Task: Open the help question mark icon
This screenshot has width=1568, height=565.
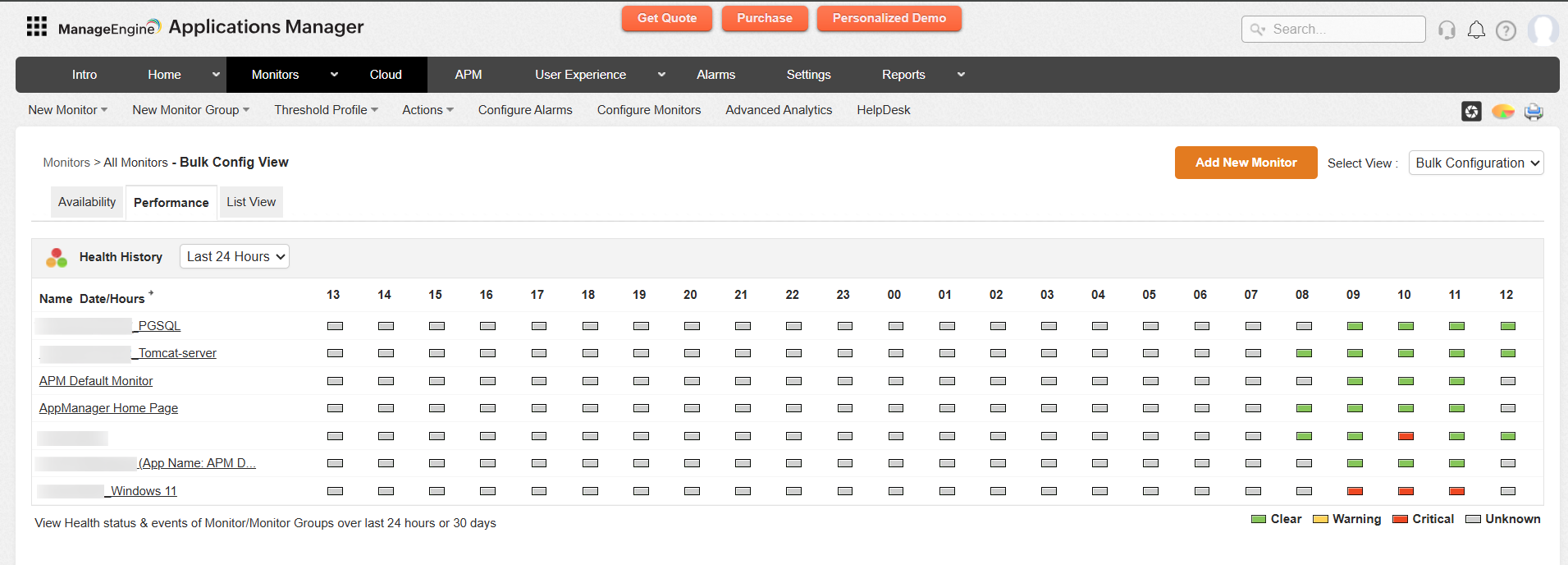Action: [x=1506, y=30]
